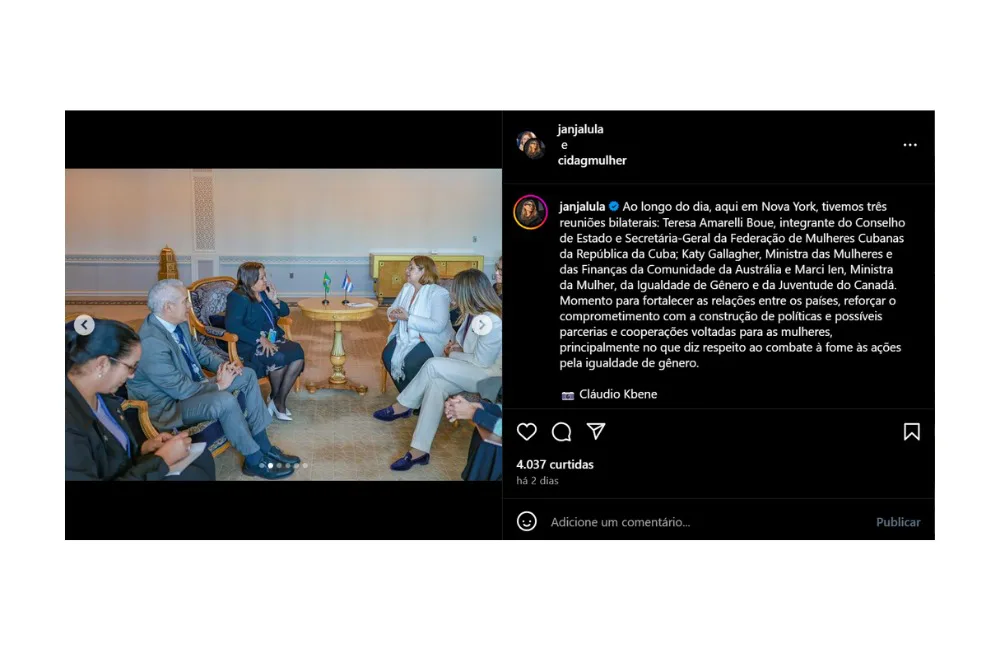
Task: Open janjalula profile picture beside caption
Action: point(530,212)
